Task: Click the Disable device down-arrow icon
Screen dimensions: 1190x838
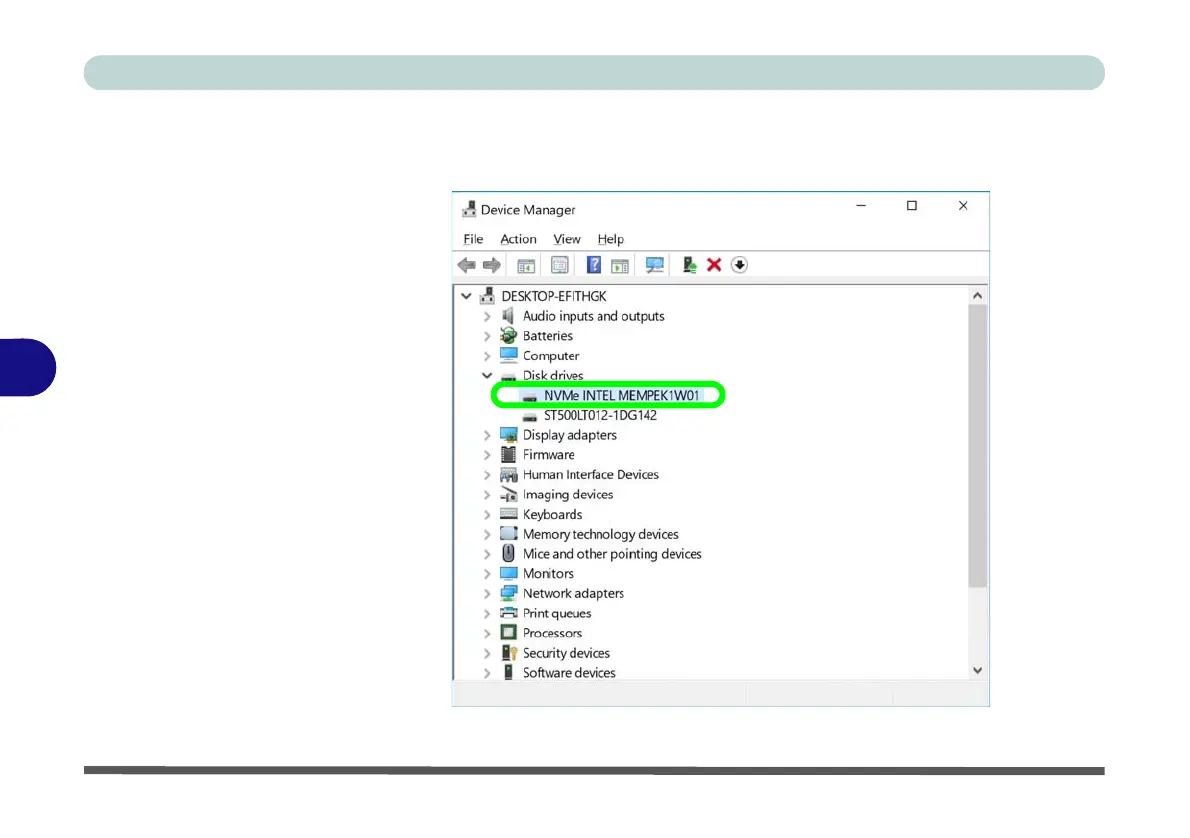Action: tap(739, 265)
